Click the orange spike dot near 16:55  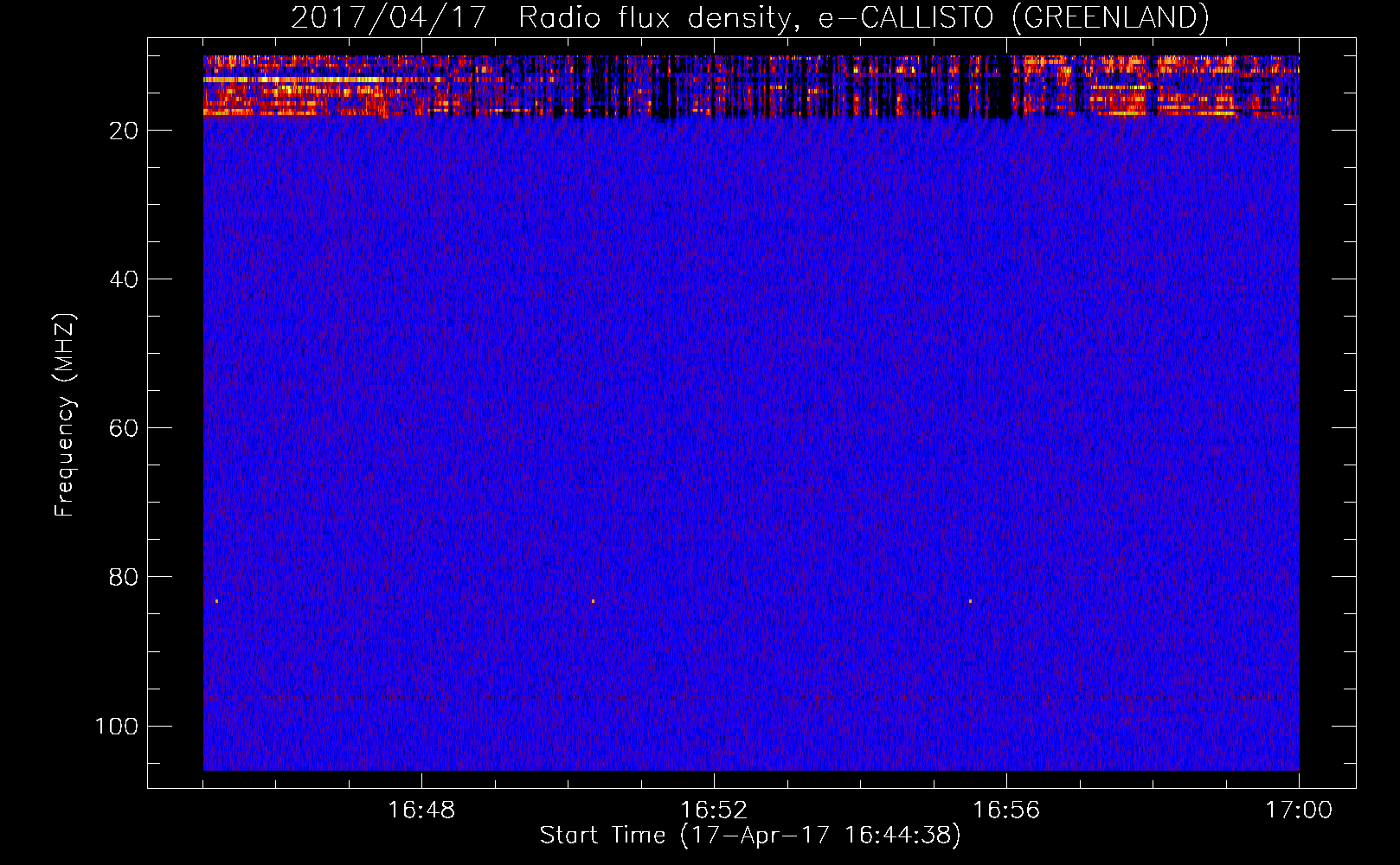coord(970,601)
